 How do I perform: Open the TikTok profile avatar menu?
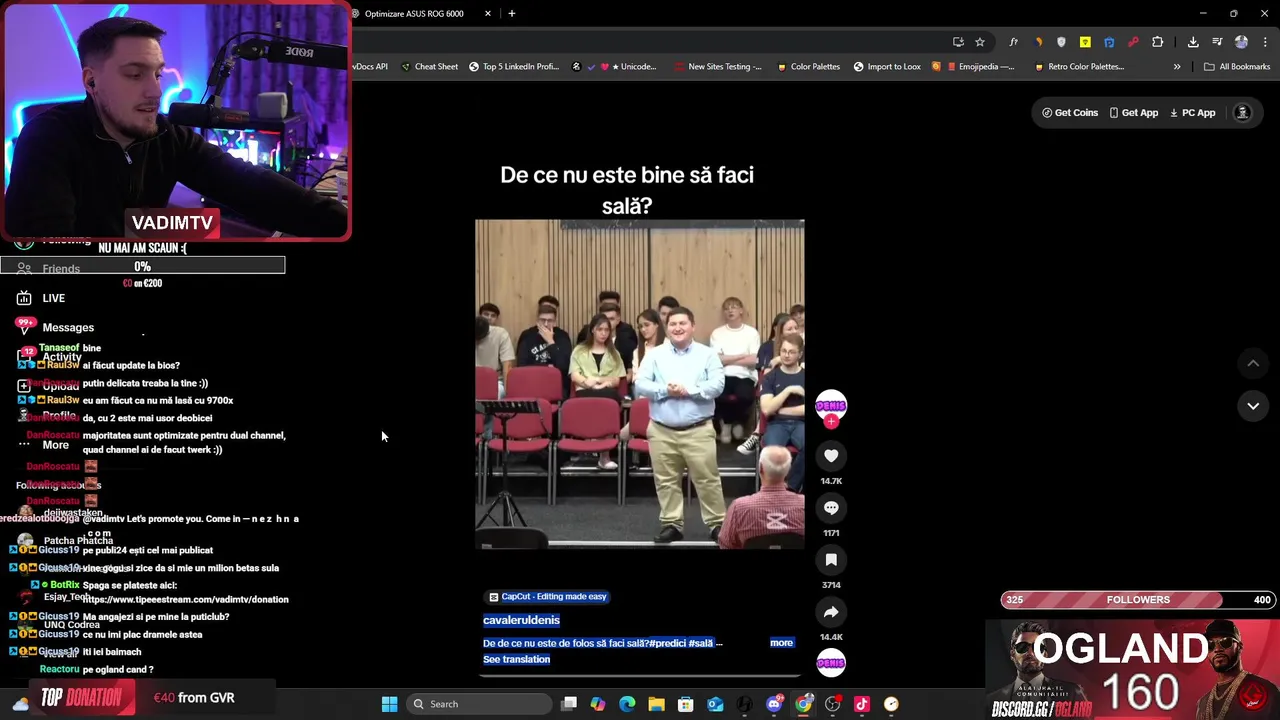click(1243, 113)
